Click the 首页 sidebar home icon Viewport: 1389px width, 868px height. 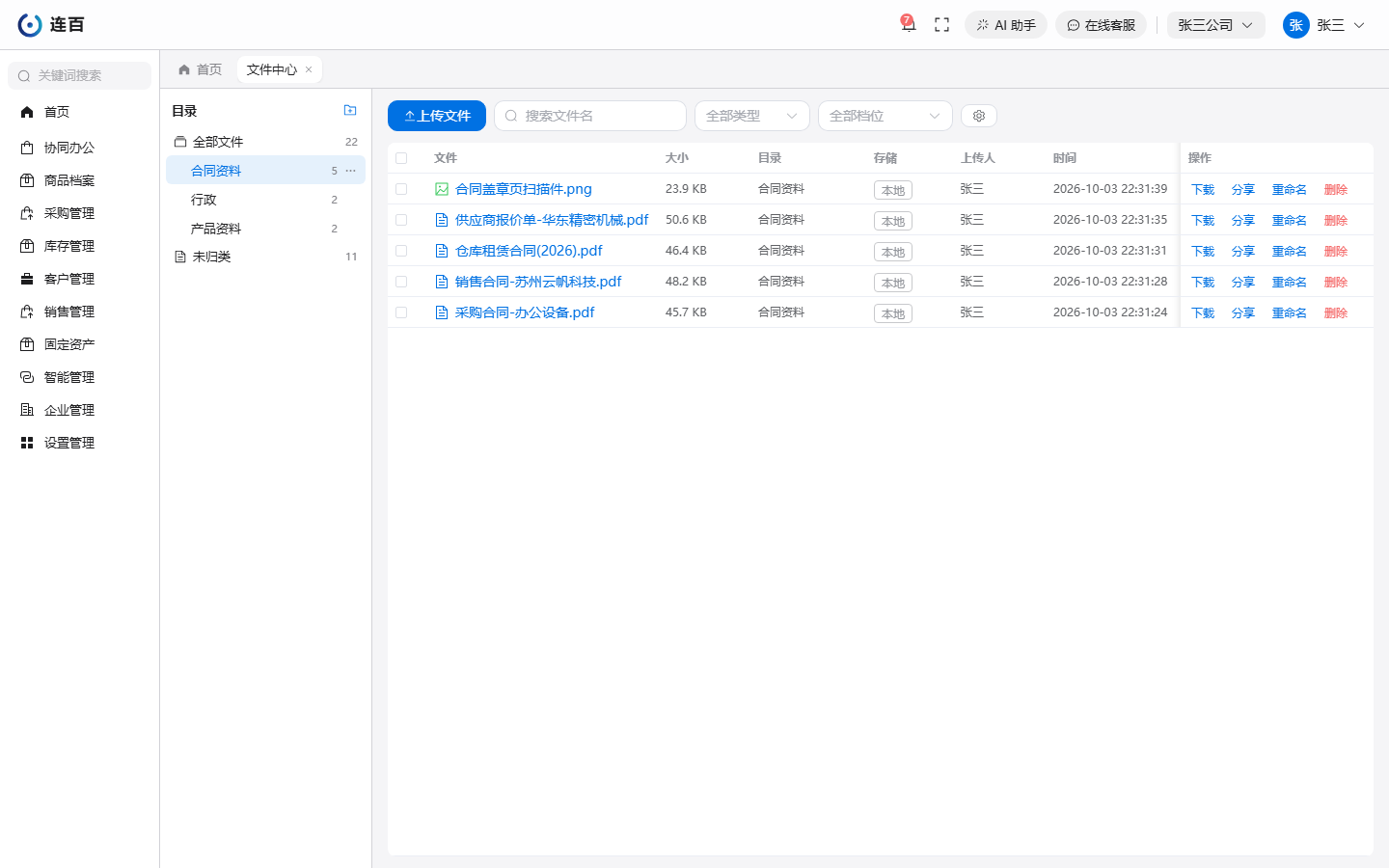coord(27,112)
